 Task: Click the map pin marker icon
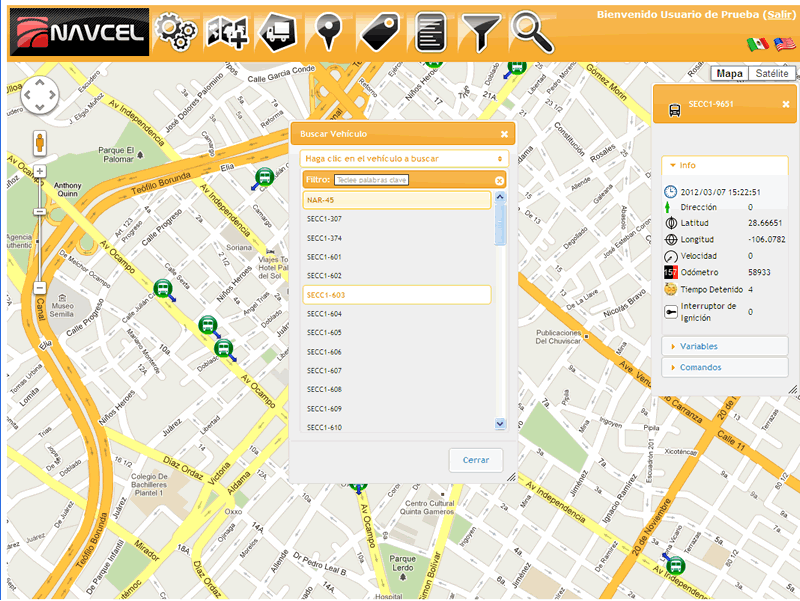(x=328, y=32)
